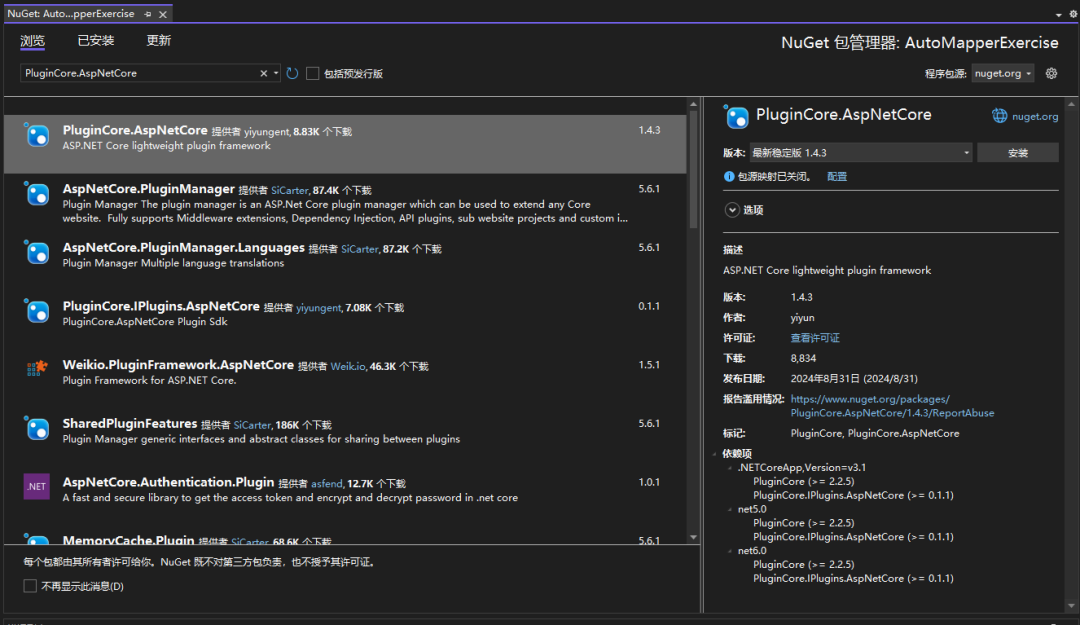Select the PluginCore.IPlugins.AspNetCore package name
This screenshot has width=1080, height=625.
[161, 306]
